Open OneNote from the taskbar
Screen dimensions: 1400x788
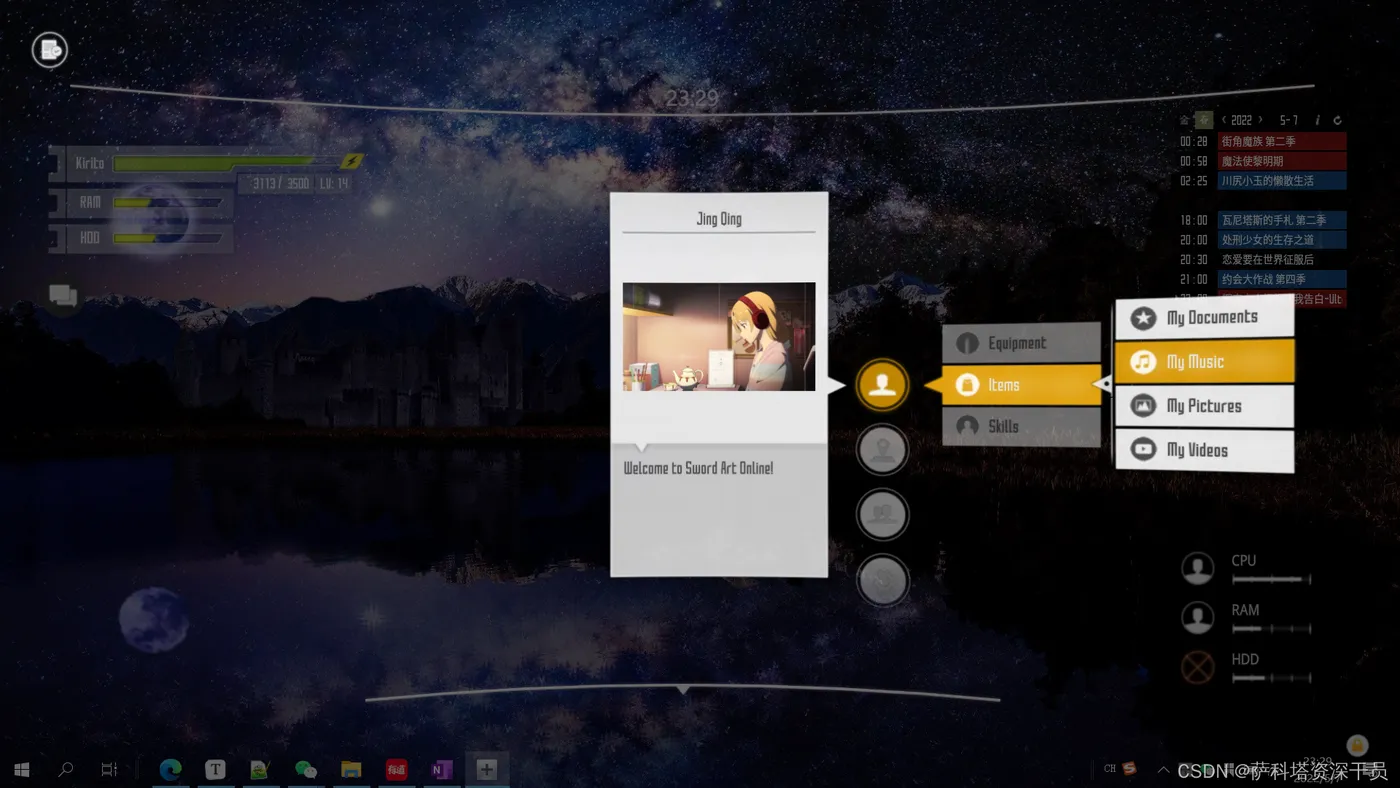tap(441, 770)
